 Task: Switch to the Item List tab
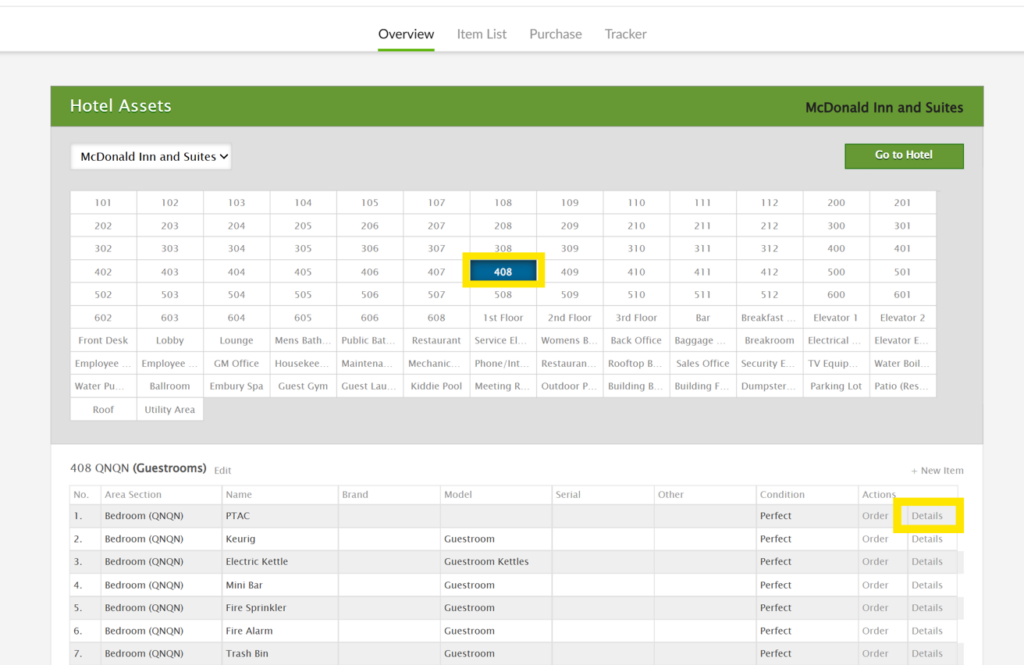[x=481, y=34]
